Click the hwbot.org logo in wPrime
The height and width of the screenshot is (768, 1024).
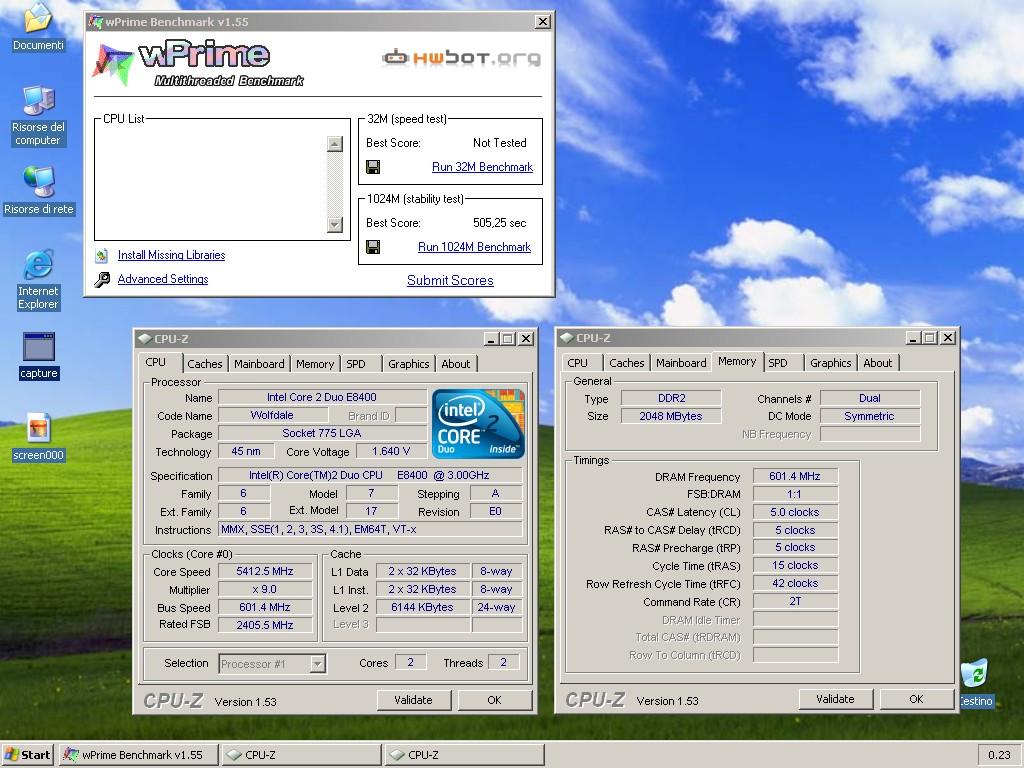tap(461, 57)
